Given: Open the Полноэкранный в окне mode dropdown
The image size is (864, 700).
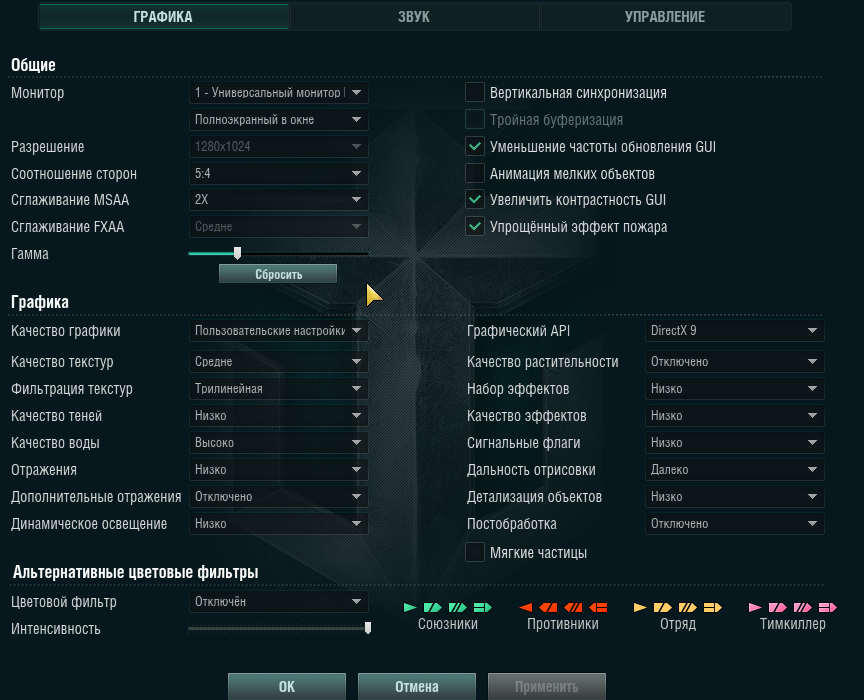Looking at the screenshot, I should [x=278, y=120].
